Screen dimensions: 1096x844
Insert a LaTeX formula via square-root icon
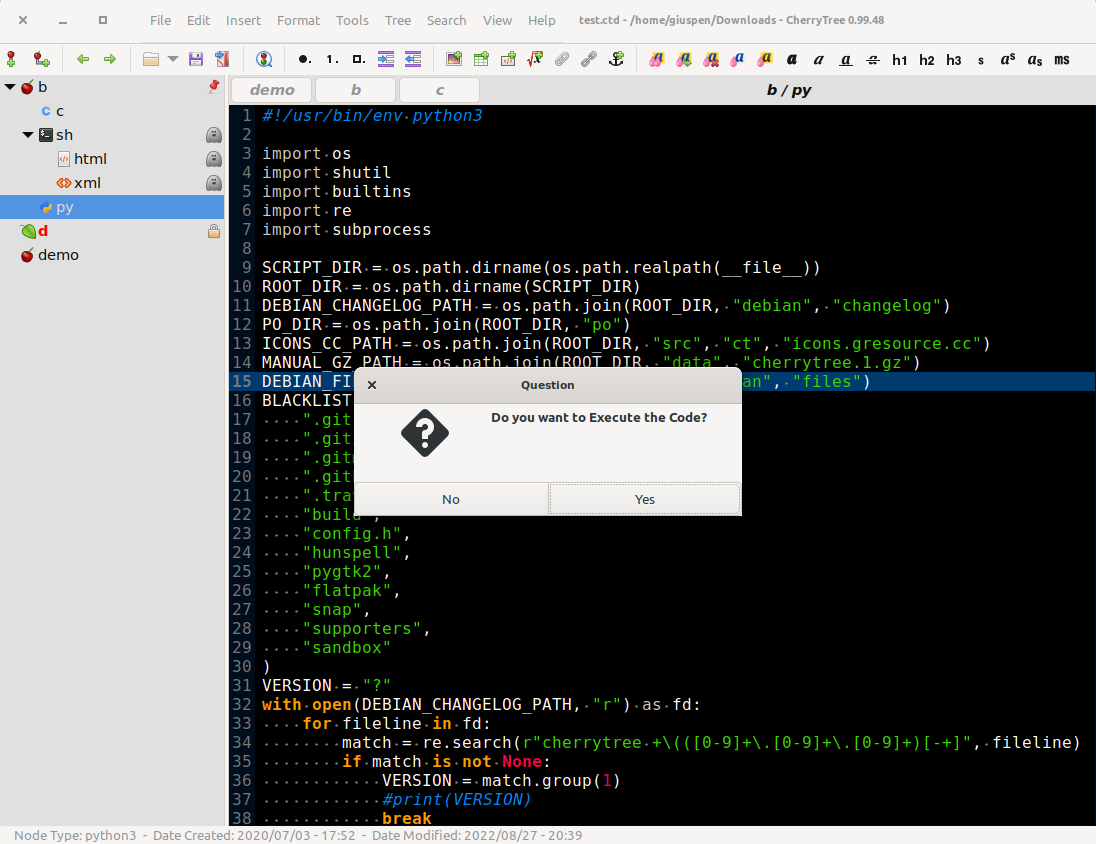pos(535,60)
